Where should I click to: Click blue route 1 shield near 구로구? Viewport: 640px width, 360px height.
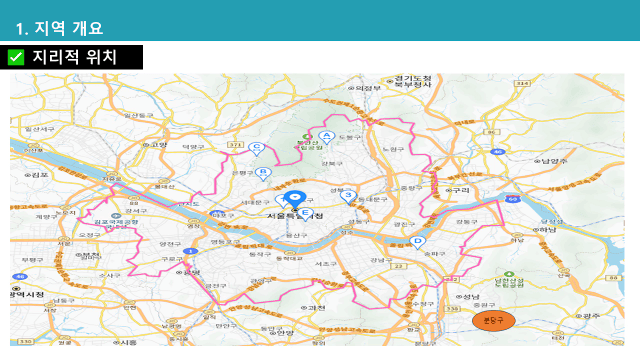(190, 251)
